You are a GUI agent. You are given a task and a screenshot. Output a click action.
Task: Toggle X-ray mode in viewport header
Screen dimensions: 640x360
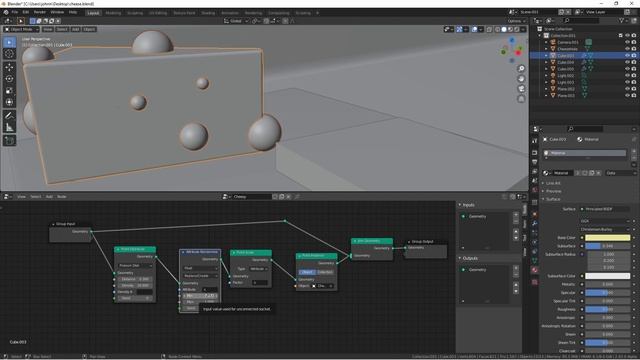(x=489, y=29)
